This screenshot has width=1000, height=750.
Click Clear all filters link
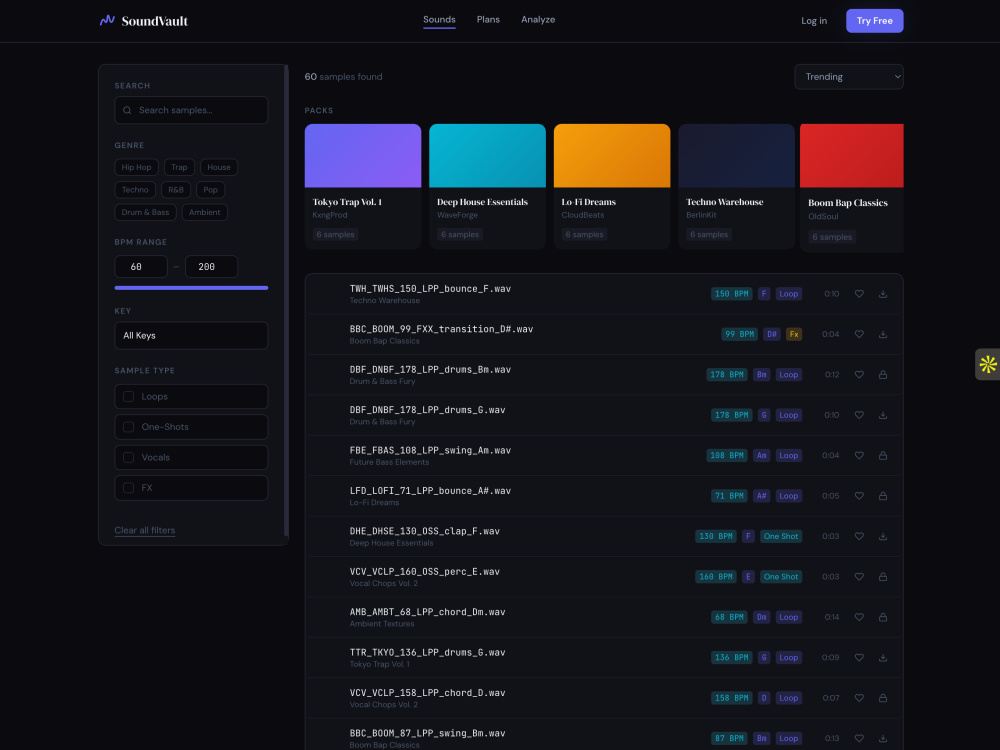(x=145, y=530)
